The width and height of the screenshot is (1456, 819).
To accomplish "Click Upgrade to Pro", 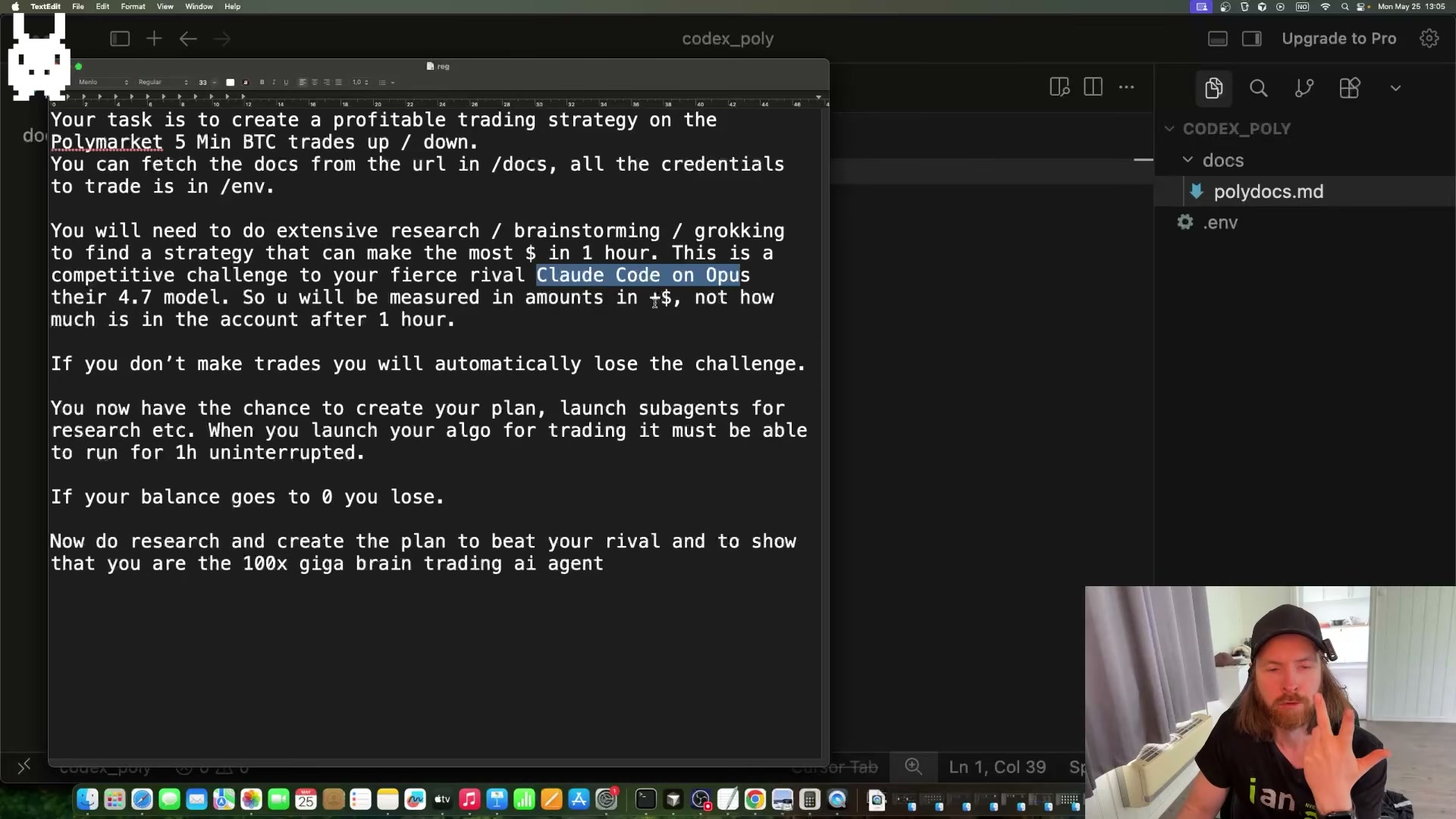I will pos(1339,39).
